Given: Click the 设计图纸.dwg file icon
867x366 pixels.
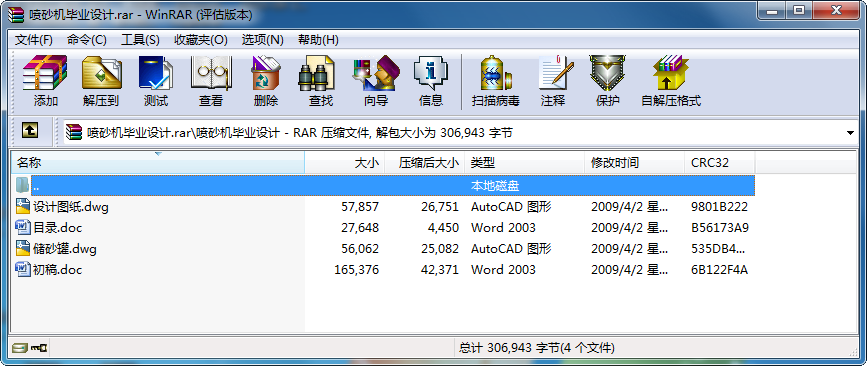Looking at the screenshot, I should 23,207.
